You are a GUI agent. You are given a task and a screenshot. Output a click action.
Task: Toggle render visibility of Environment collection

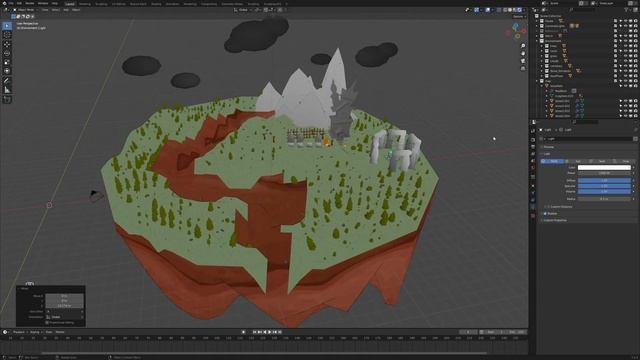click(x=635, y=41)
